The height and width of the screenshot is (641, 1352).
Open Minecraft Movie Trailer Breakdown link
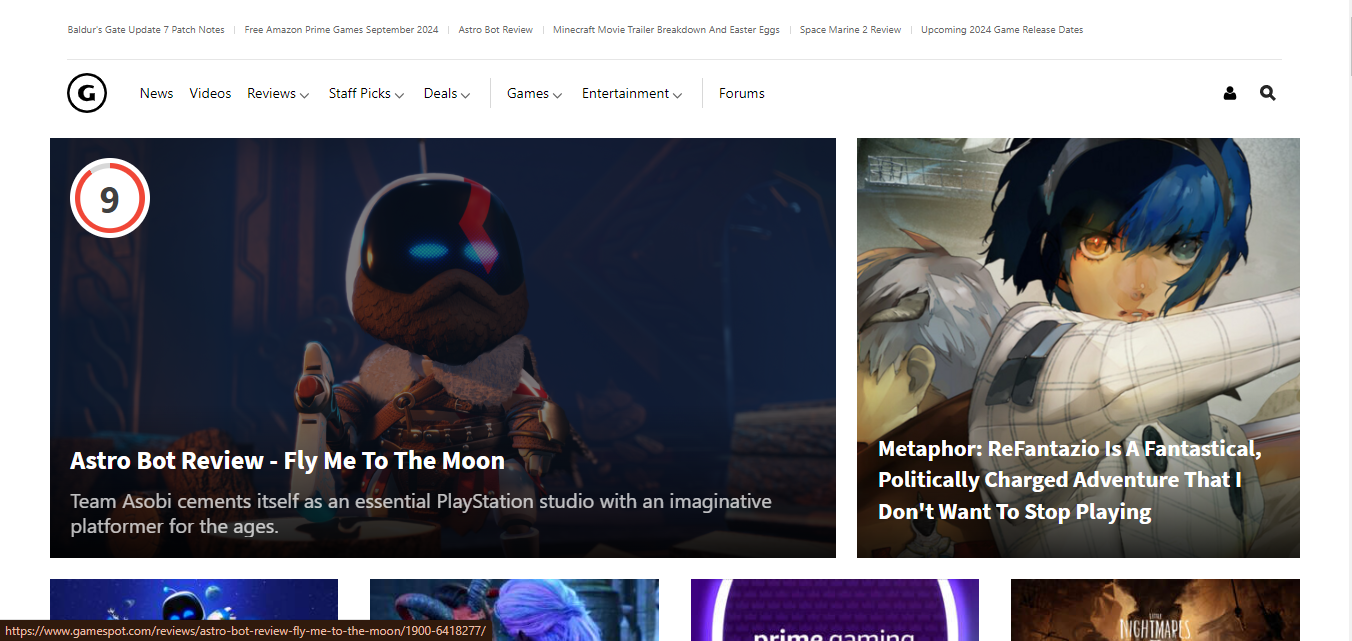click(666, 30)
